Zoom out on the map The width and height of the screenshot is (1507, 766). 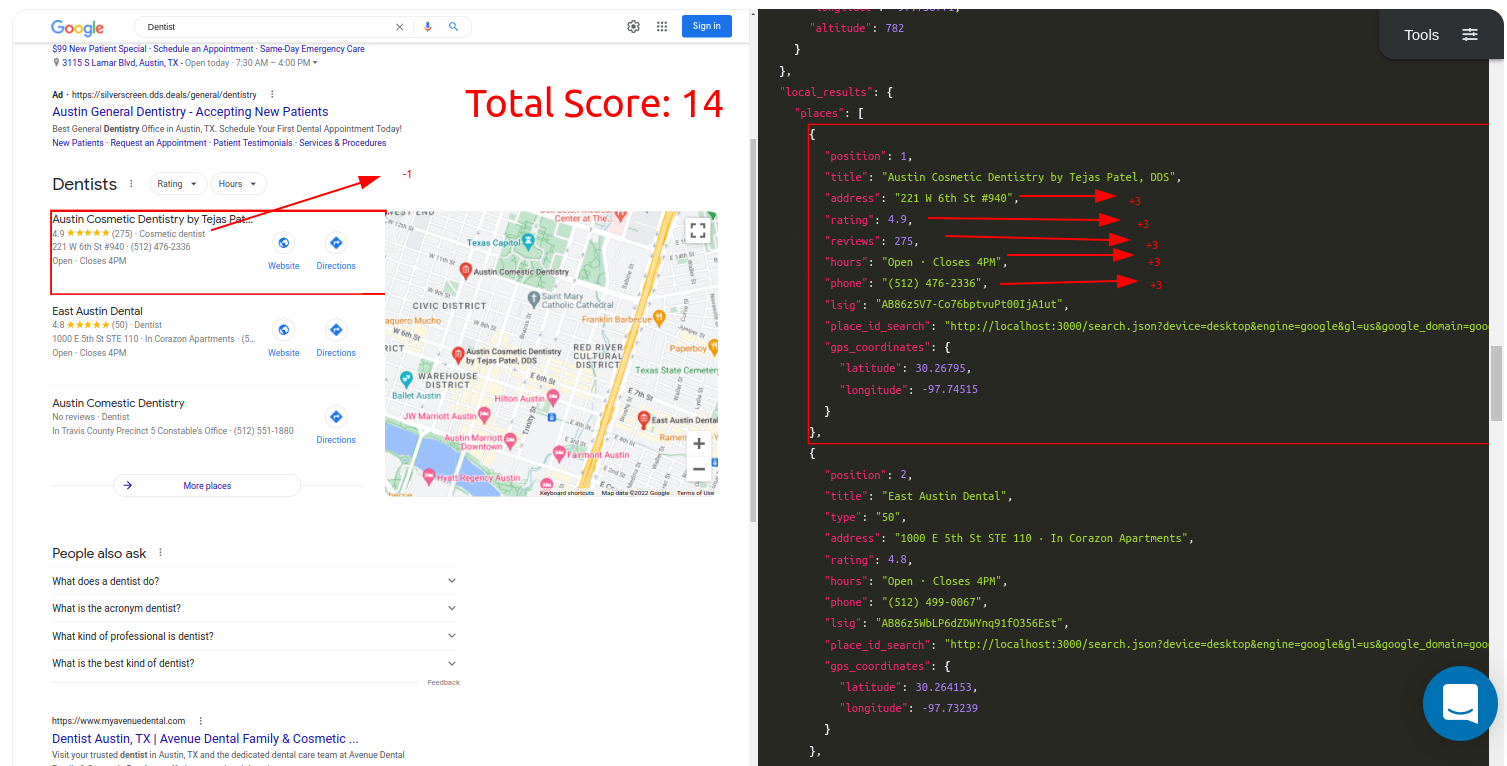699,469
